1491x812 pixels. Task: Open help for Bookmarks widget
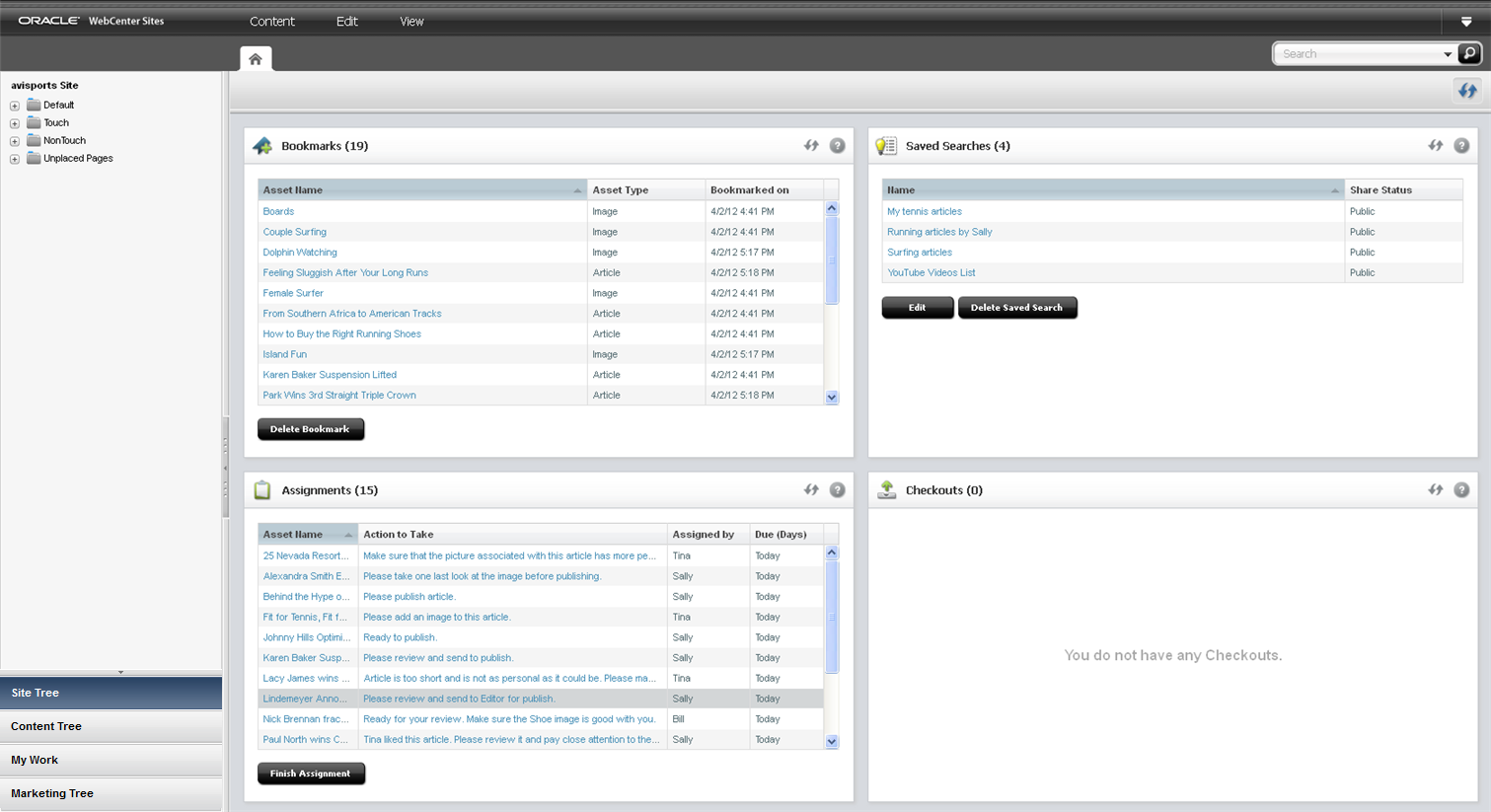pyautogui.click(x=837, y=145)
